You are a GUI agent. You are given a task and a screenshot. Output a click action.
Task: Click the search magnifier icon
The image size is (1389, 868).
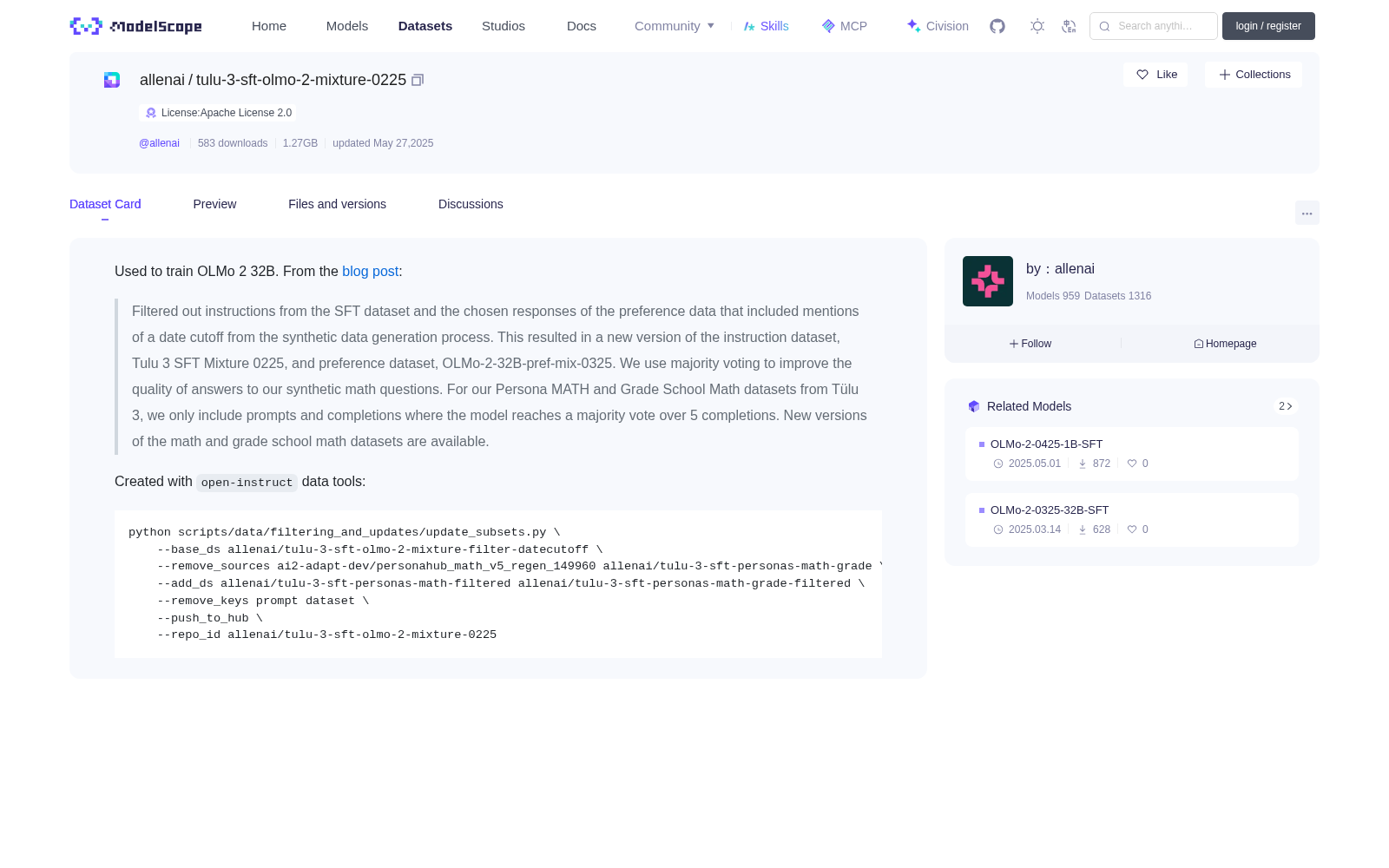pyautogui.click(x=1105, y=26)
